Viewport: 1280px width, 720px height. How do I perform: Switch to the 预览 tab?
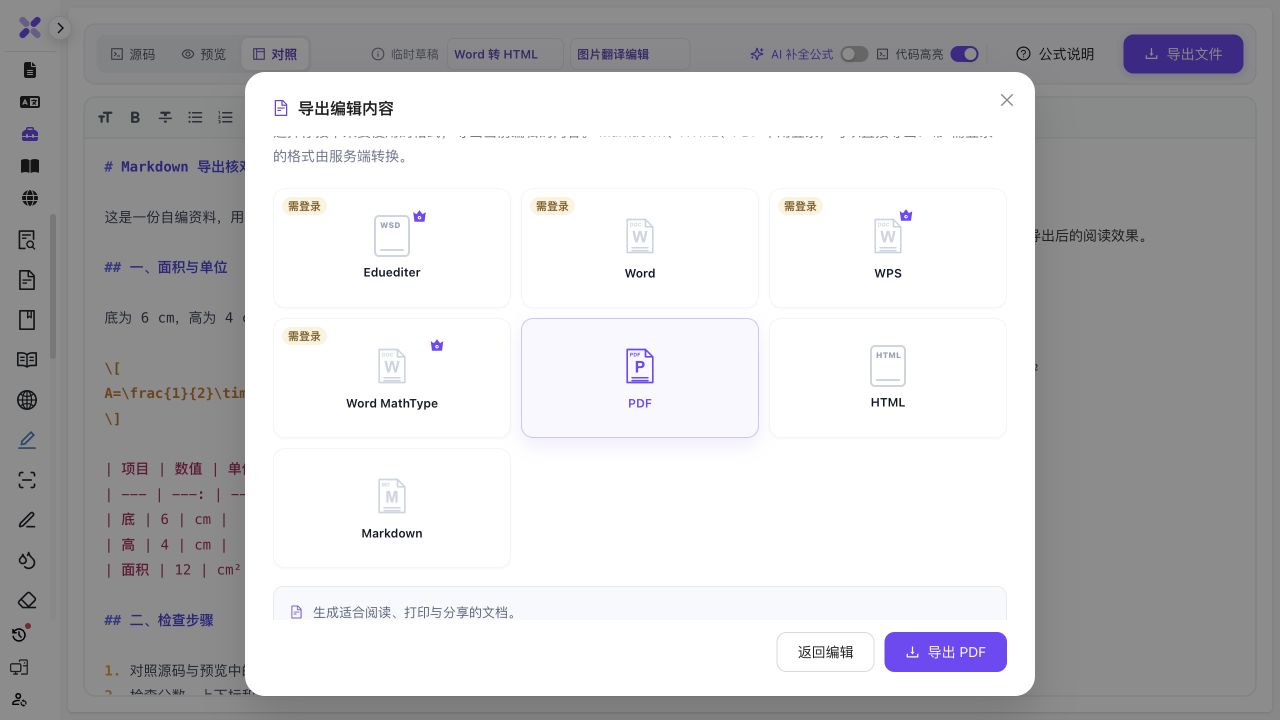(x=204, y=54)
